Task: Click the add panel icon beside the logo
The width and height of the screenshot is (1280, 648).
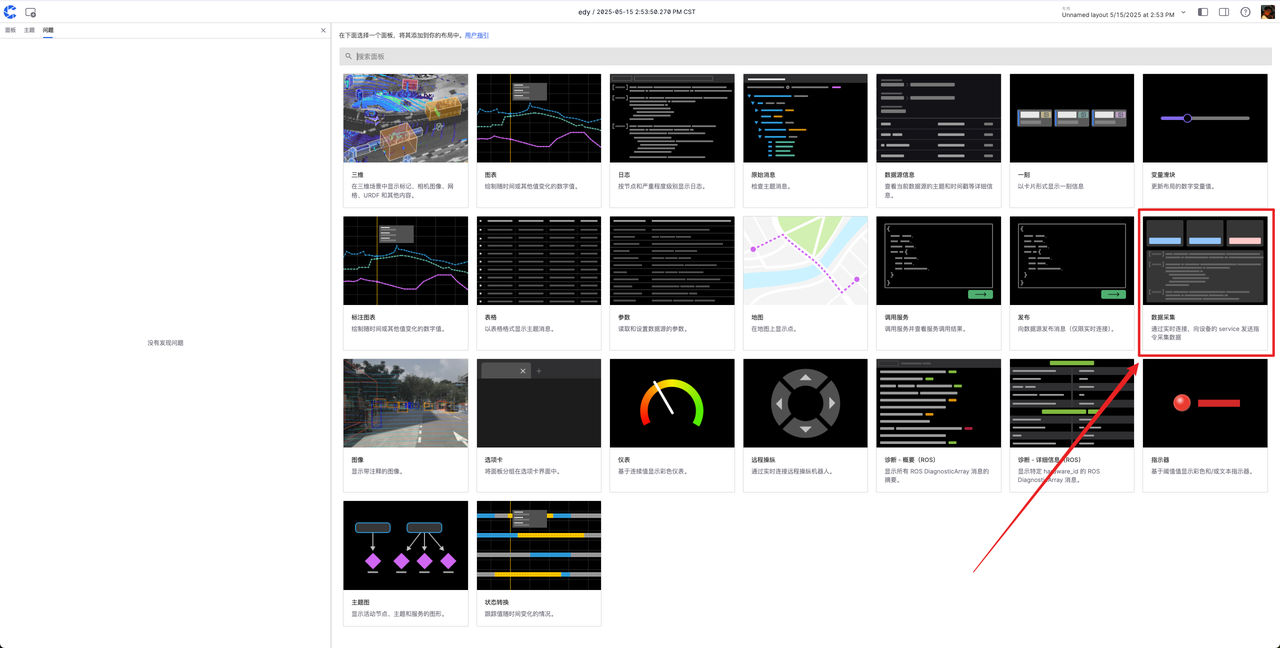Action: pyautogui.click(x=31, y=12)
